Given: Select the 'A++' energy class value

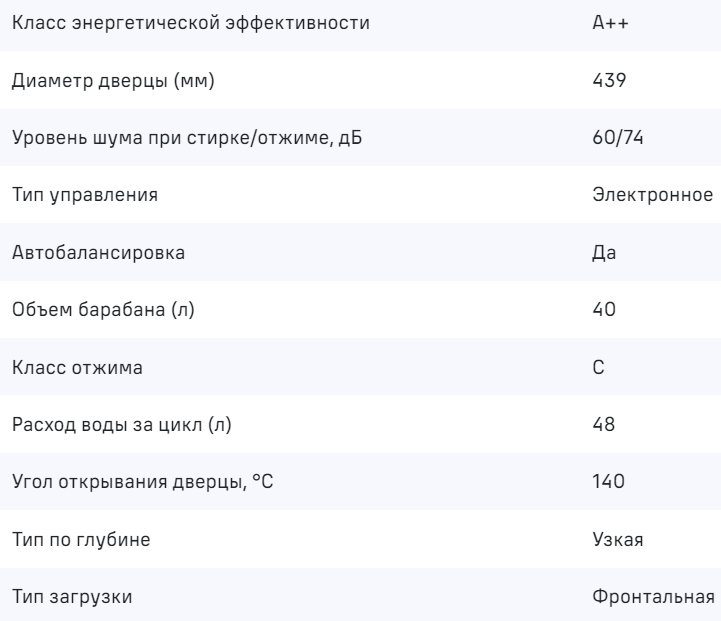Looking at the screenshot, I should coord(608,22).
